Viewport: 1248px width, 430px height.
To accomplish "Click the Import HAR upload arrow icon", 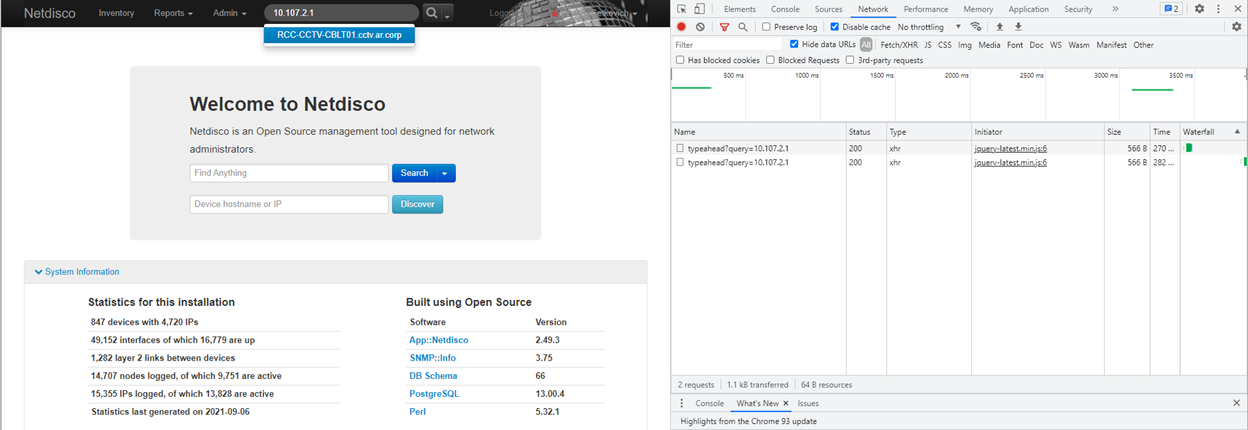I will [x=999, y=27].
